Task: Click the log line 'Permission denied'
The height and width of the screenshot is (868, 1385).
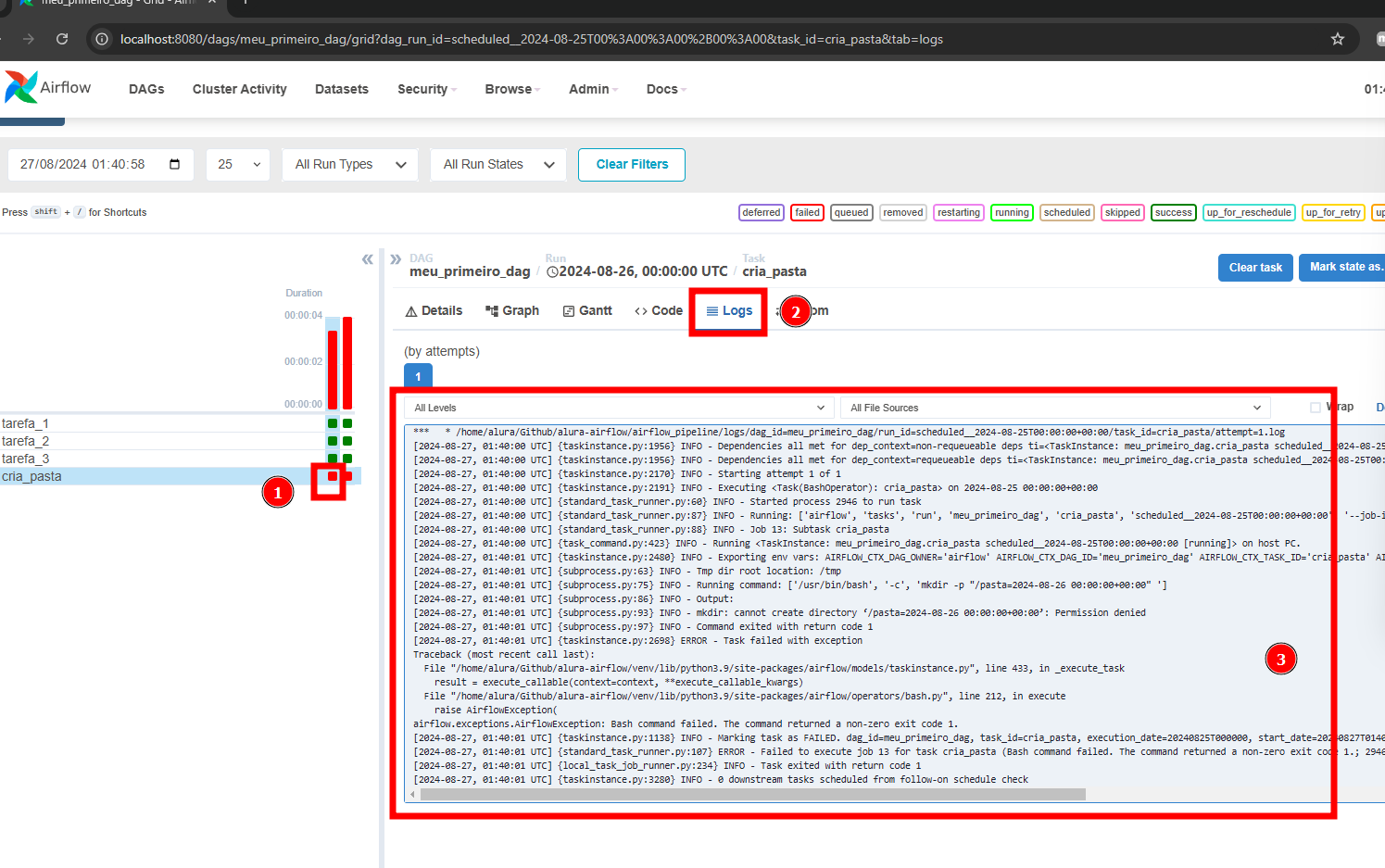Action: tap(779, 613)
